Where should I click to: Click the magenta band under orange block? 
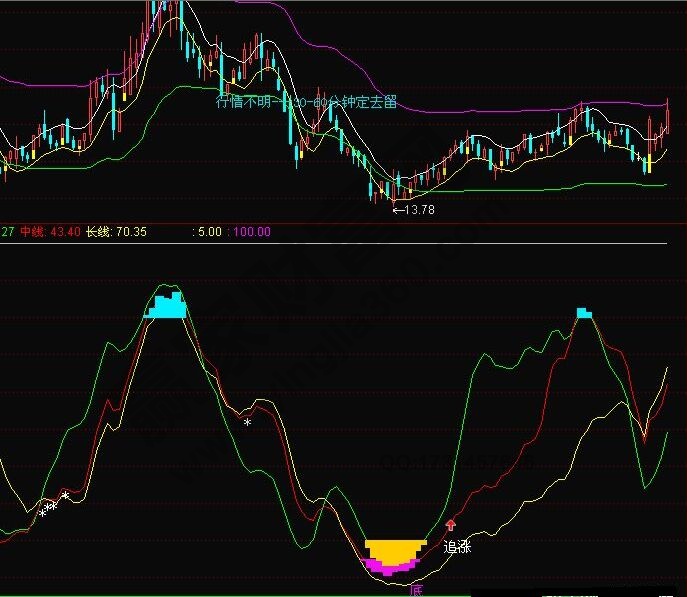(390, 568)
